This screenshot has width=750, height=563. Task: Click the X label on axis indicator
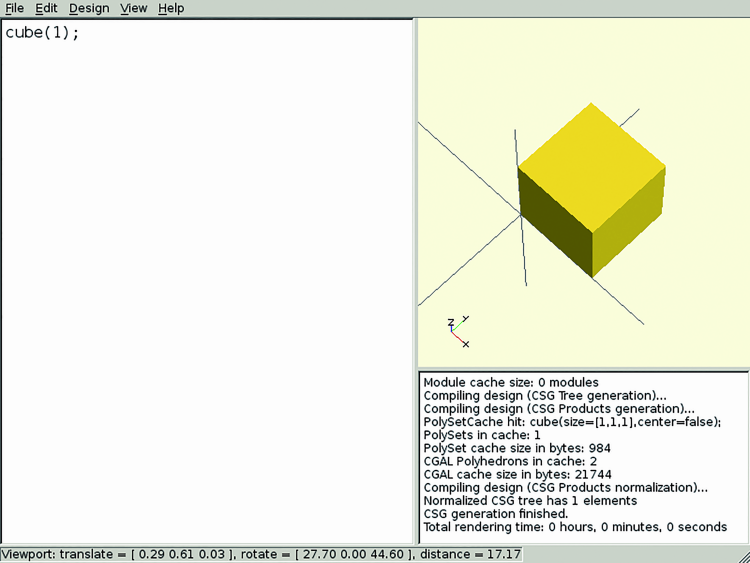466,344
